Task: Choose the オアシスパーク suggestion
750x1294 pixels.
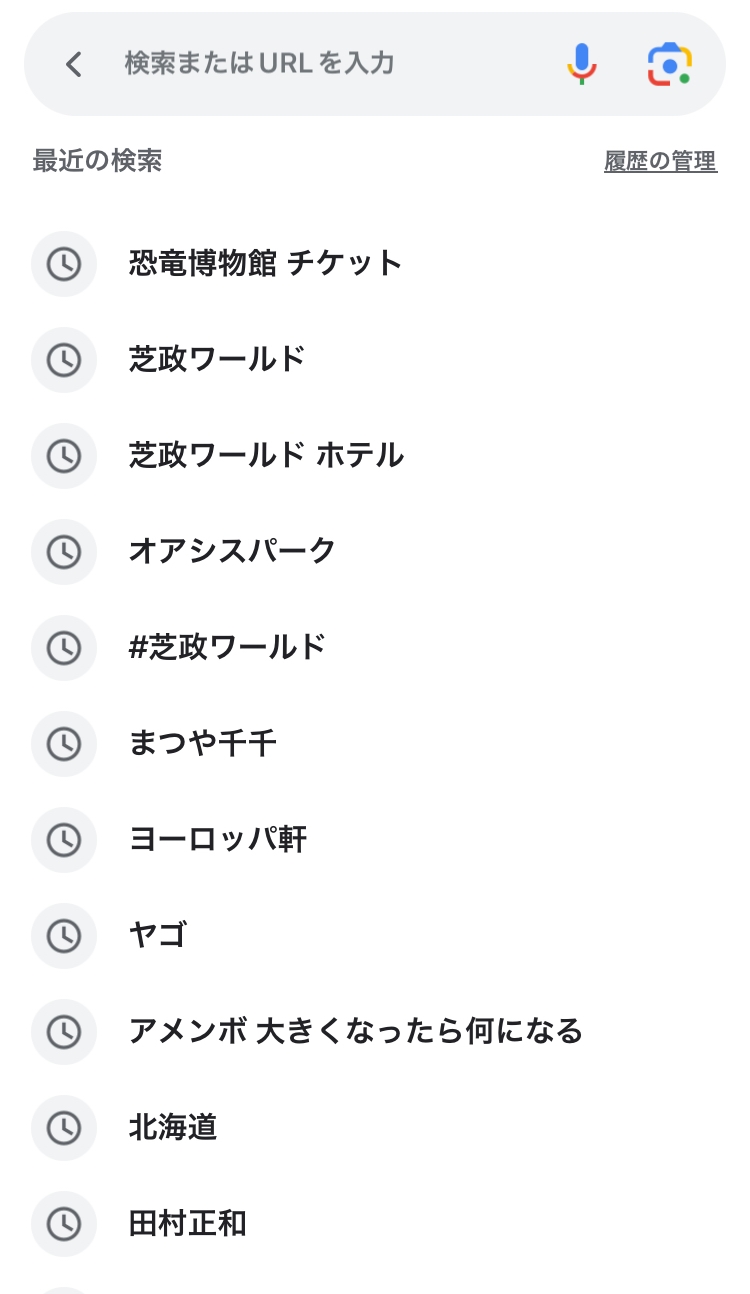Action: point(232,551)
